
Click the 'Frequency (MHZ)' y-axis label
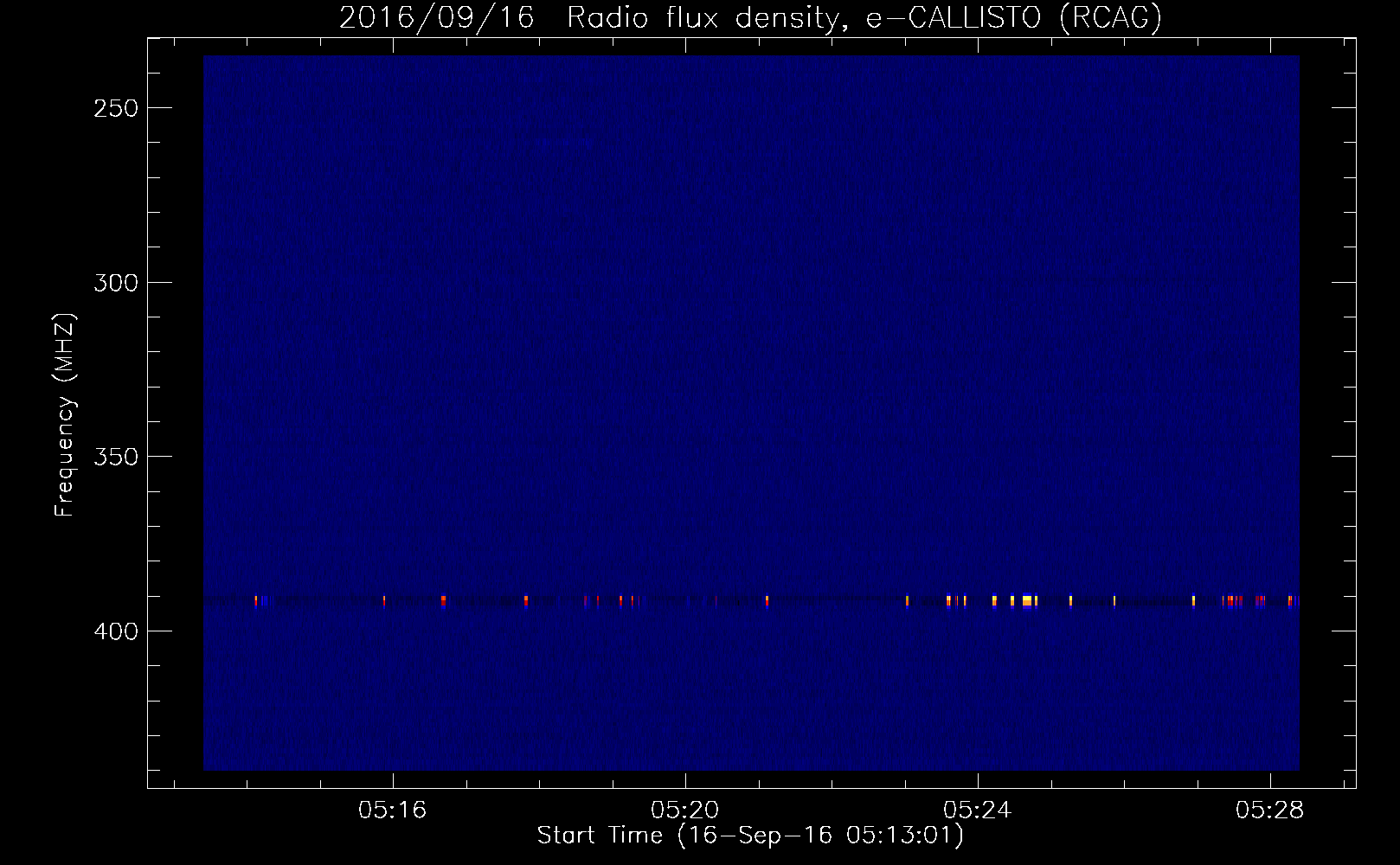[x=65, y=415]
